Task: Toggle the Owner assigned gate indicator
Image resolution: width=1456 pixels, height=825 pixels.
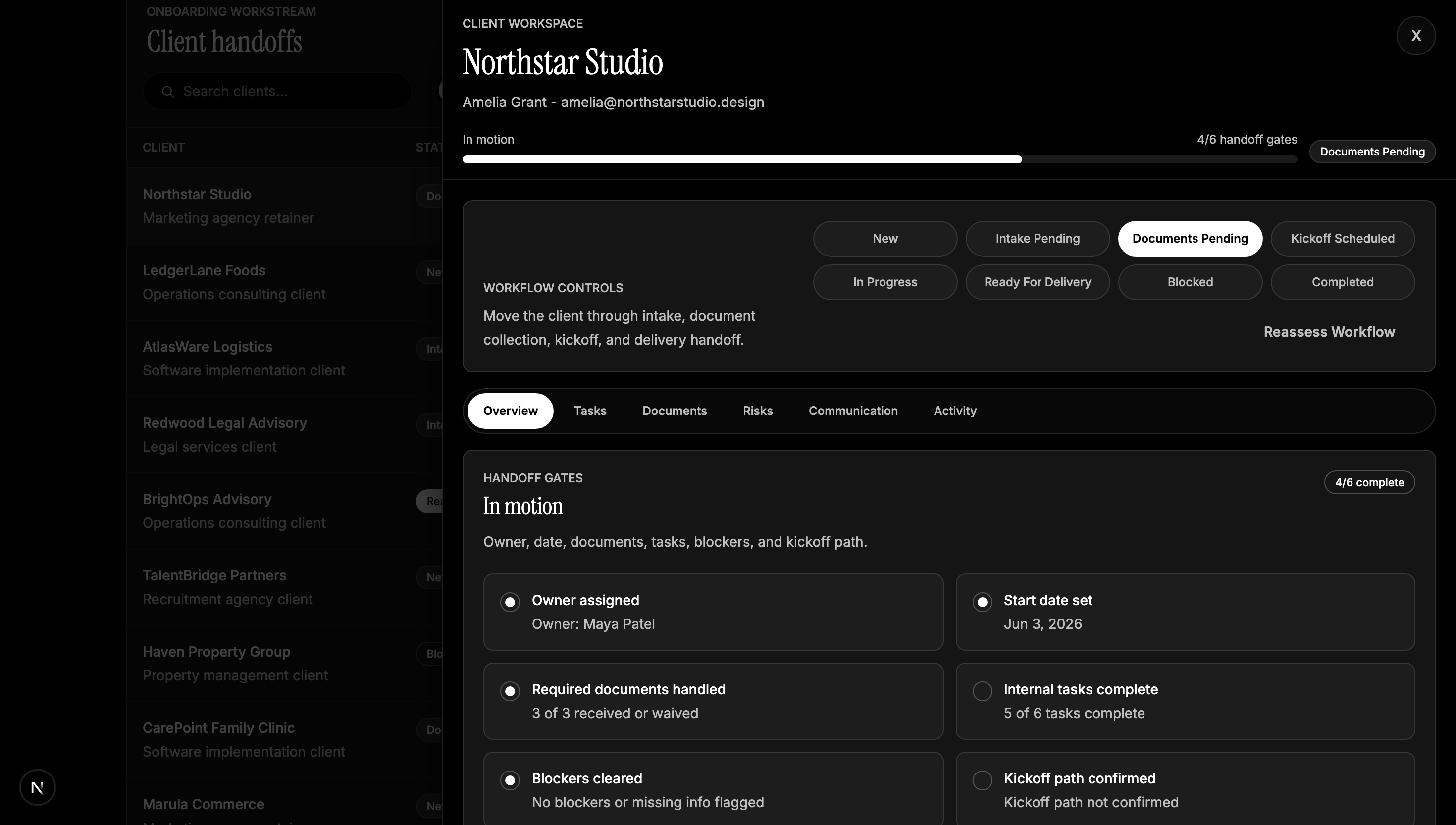Action: [510, 602]
